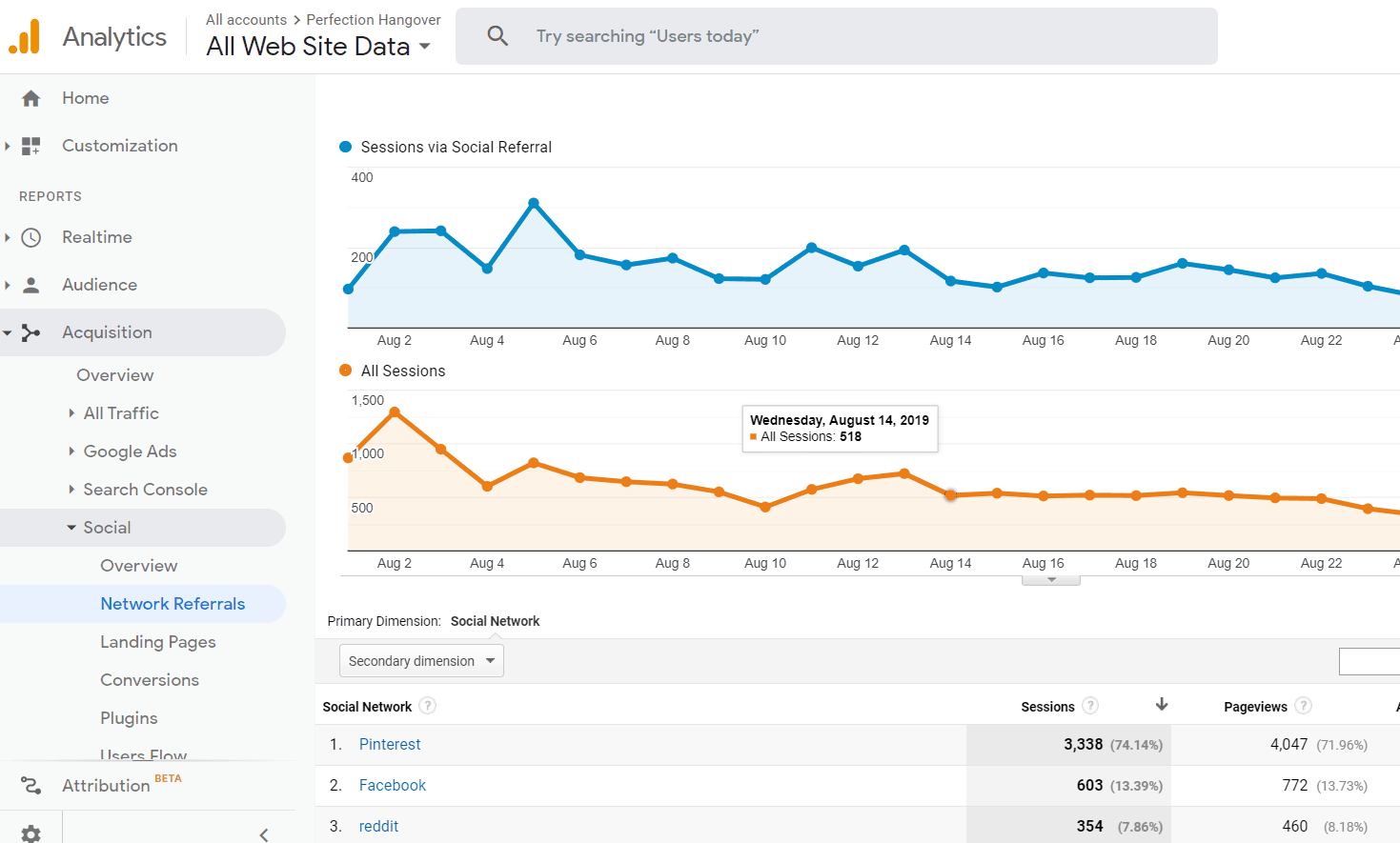Click the Acquisition branching arrows icon

pos(31,332)
